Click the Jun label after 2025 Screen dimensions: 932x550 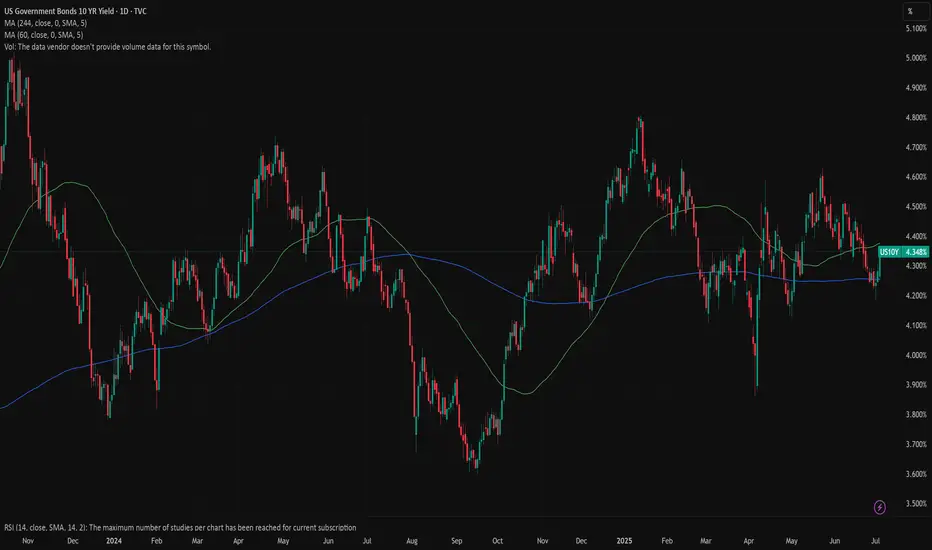click(x=835, y=541)
